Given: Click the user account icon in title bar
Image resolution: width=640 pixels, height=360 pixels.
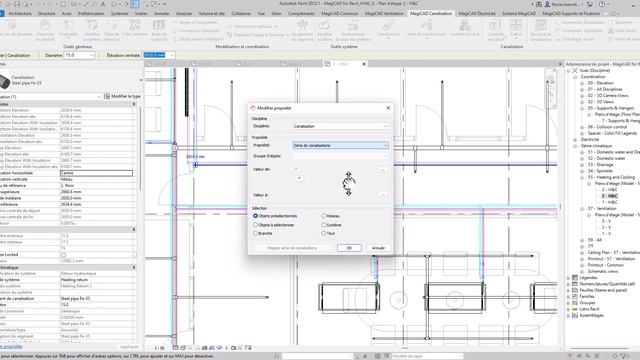Looking at the screenshot, I should tap(548, 4).
